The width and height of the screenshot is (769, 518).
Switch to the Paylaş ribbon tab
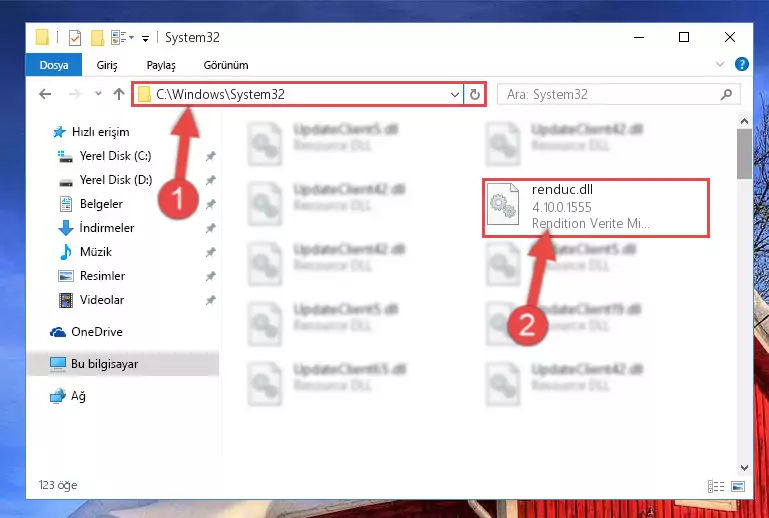pyautogui.click(x=161, y=65)
